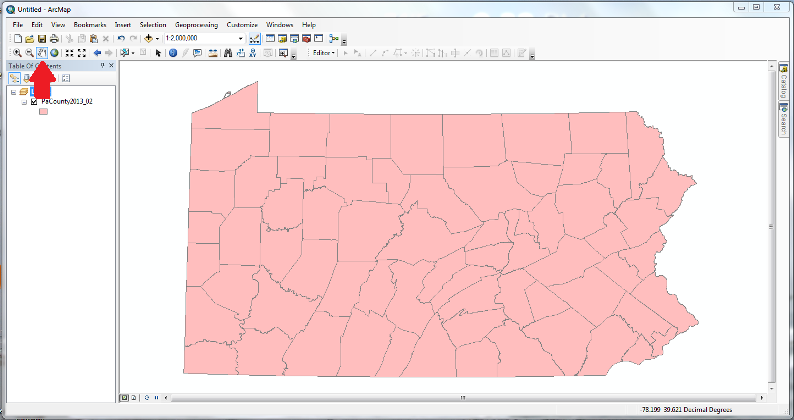Collapse the PaCounty2013_02 layer
The image size is (794, 420).
24,102
